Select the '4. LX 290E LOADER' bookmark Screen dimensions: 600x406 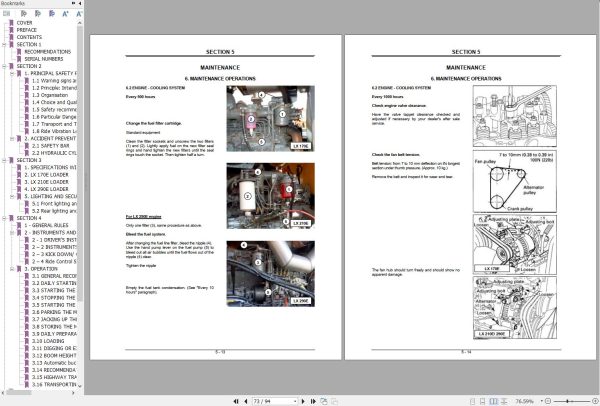(47, 189)
